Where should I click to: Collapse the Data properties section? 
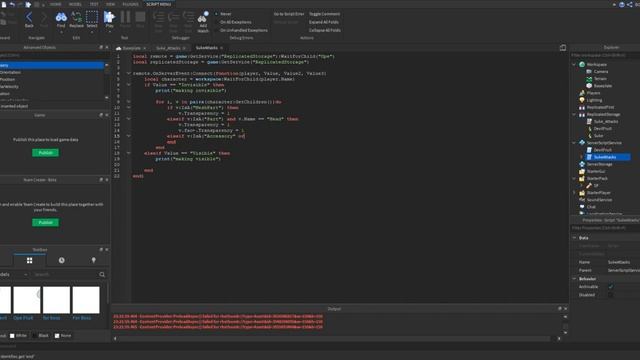(574, 238)
